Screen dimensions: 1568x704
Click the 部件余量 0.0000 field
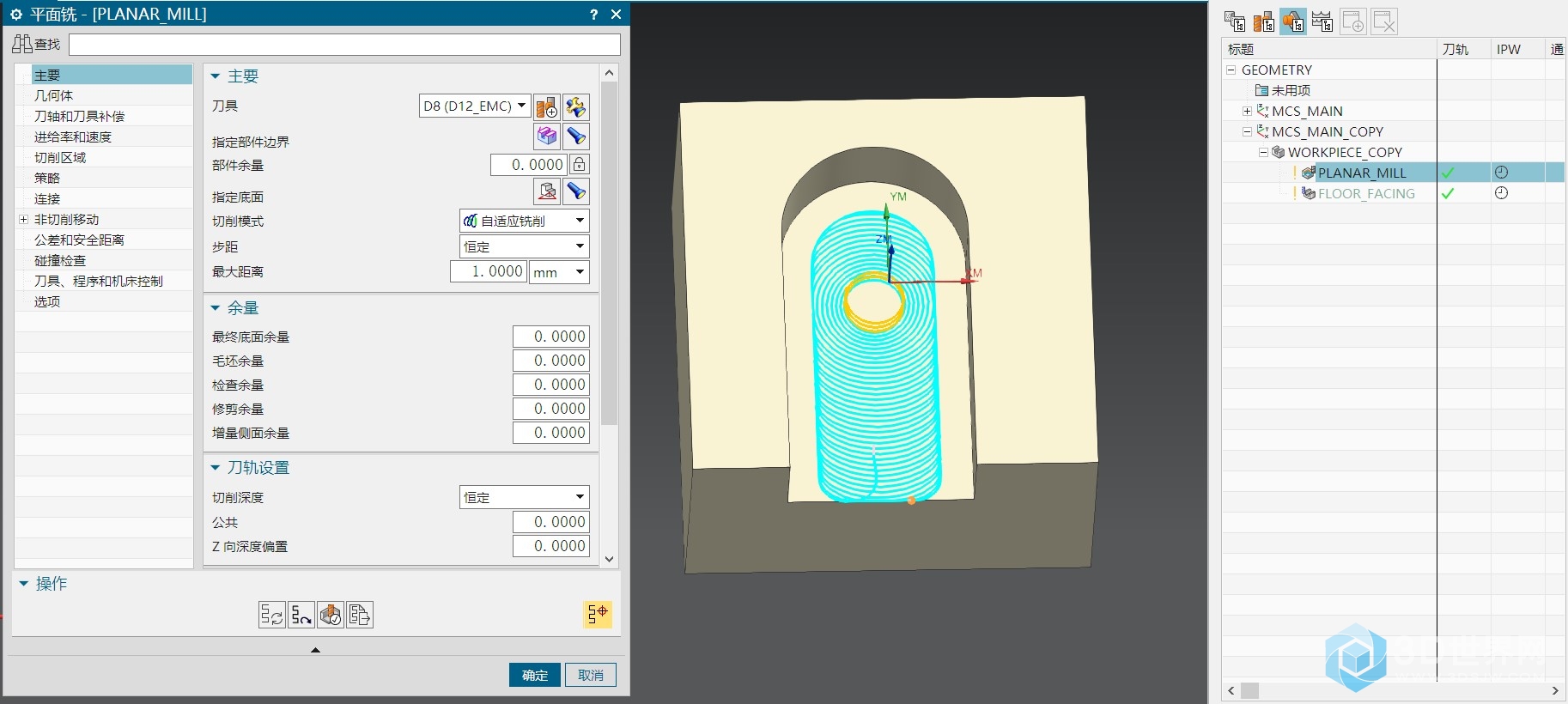(528, 164)
